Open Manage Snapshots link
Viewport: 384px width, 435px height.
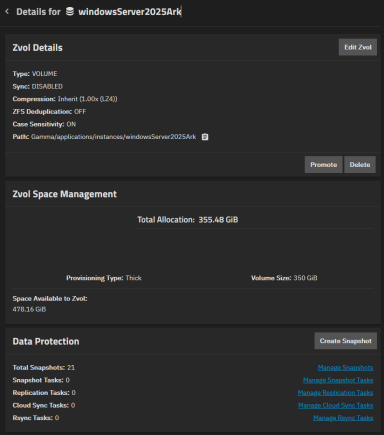(x=345, y=368)
